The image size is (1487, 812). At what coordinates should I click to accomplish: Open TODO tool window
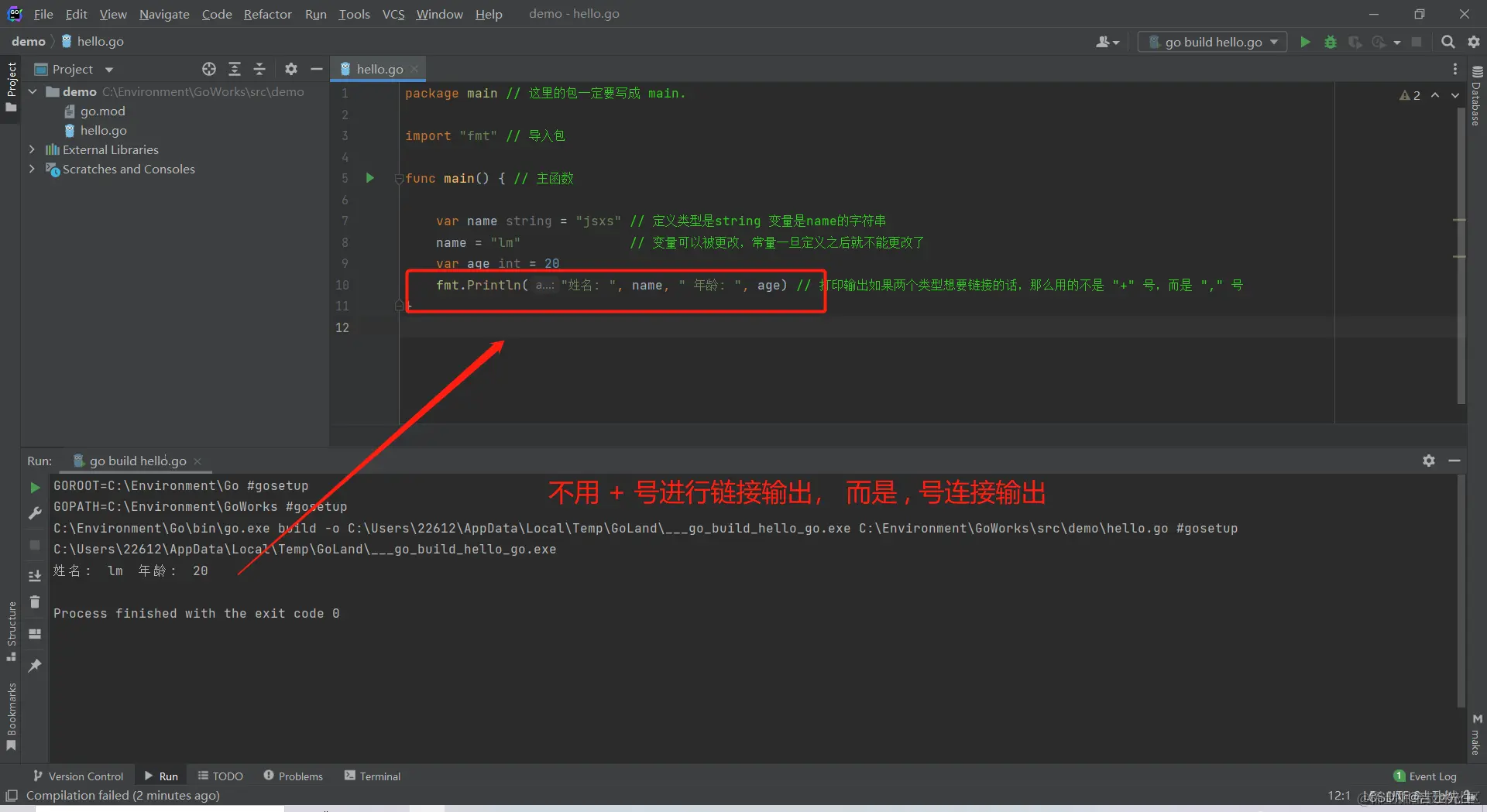221,776
